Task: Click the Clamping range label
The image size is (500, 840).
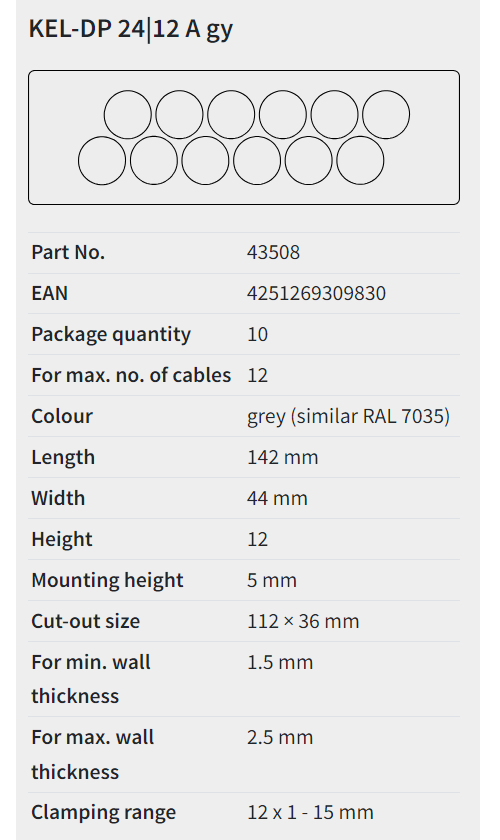Action: click(103, 813)
